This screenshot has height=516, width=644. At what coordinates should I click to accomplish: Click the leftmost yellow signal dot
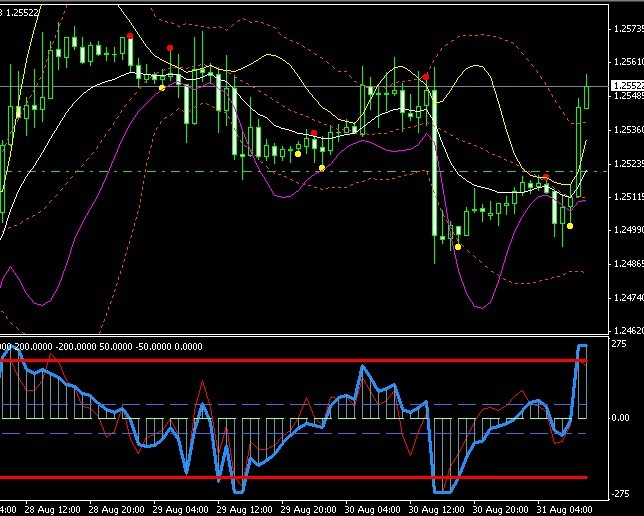(x=162, y=88)
